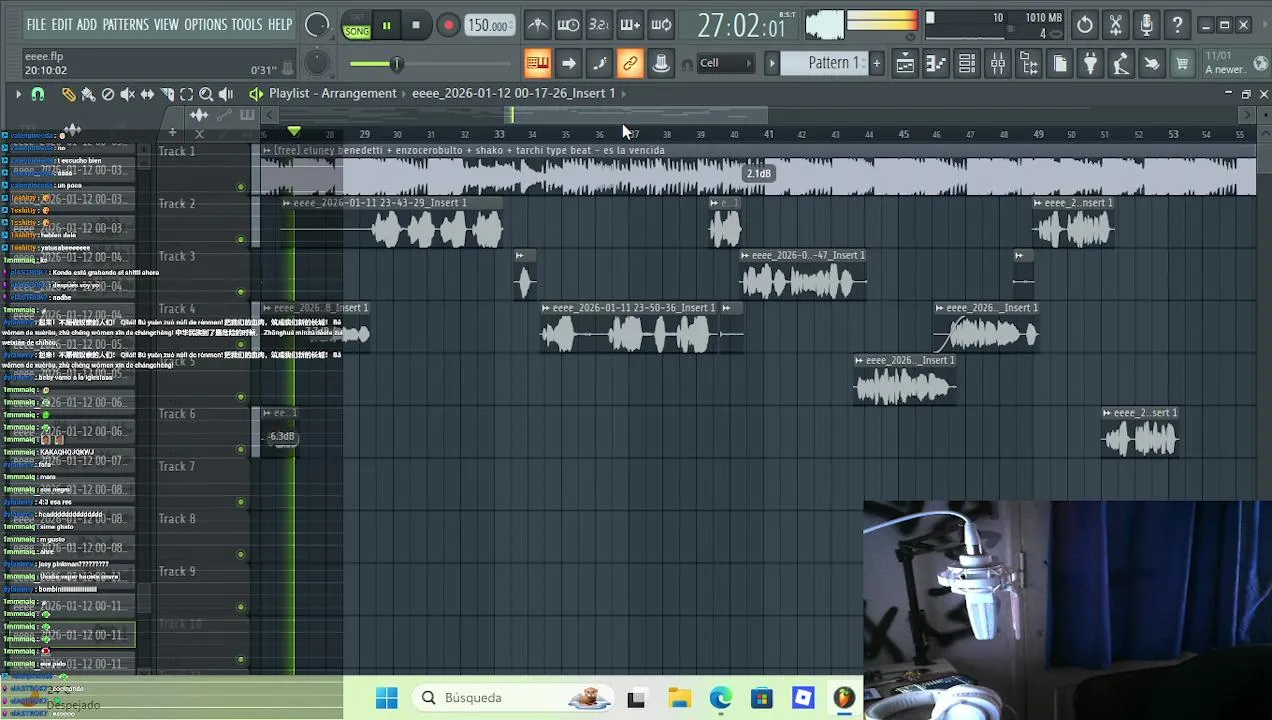Image resolution: width=1272 pixels, height=720 pixels.
Task: Stop playback with the stop button
Action: [416, 26]
